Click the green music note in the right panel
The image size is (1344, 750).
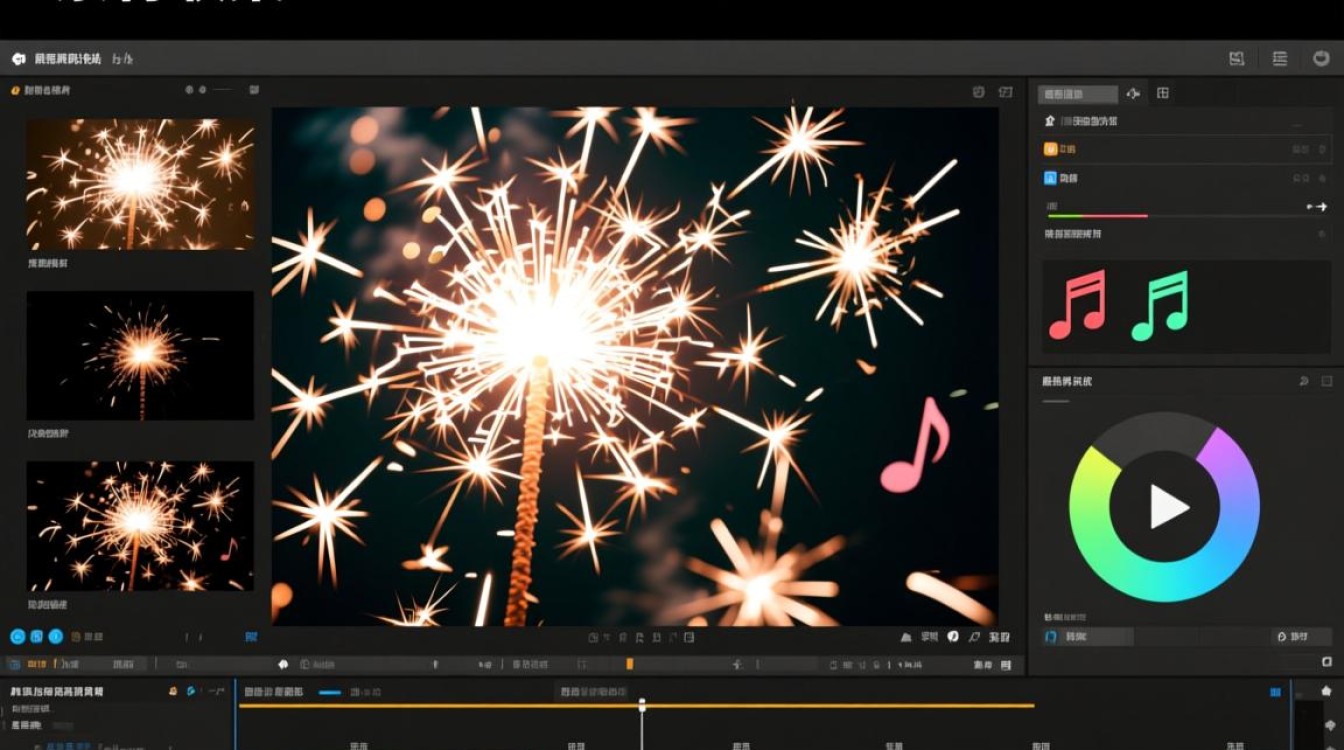pos(1160,305)
